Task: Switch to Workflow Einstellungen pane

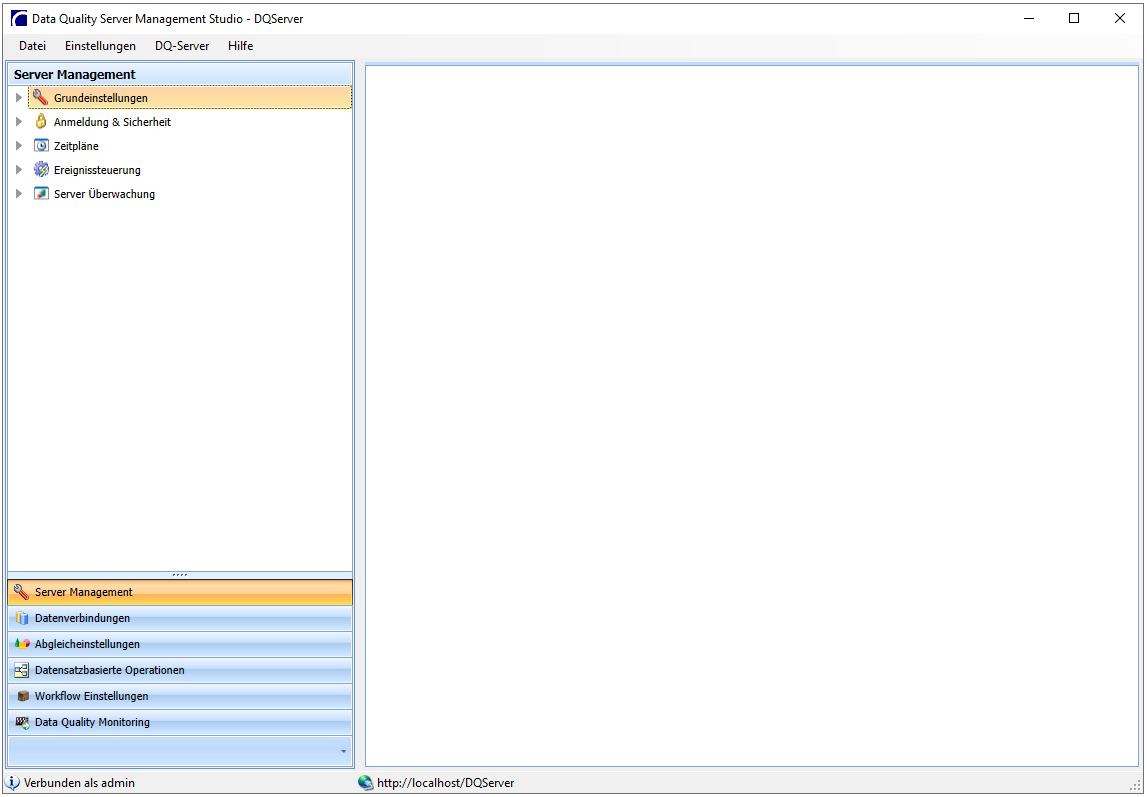Action: point(180,696)
